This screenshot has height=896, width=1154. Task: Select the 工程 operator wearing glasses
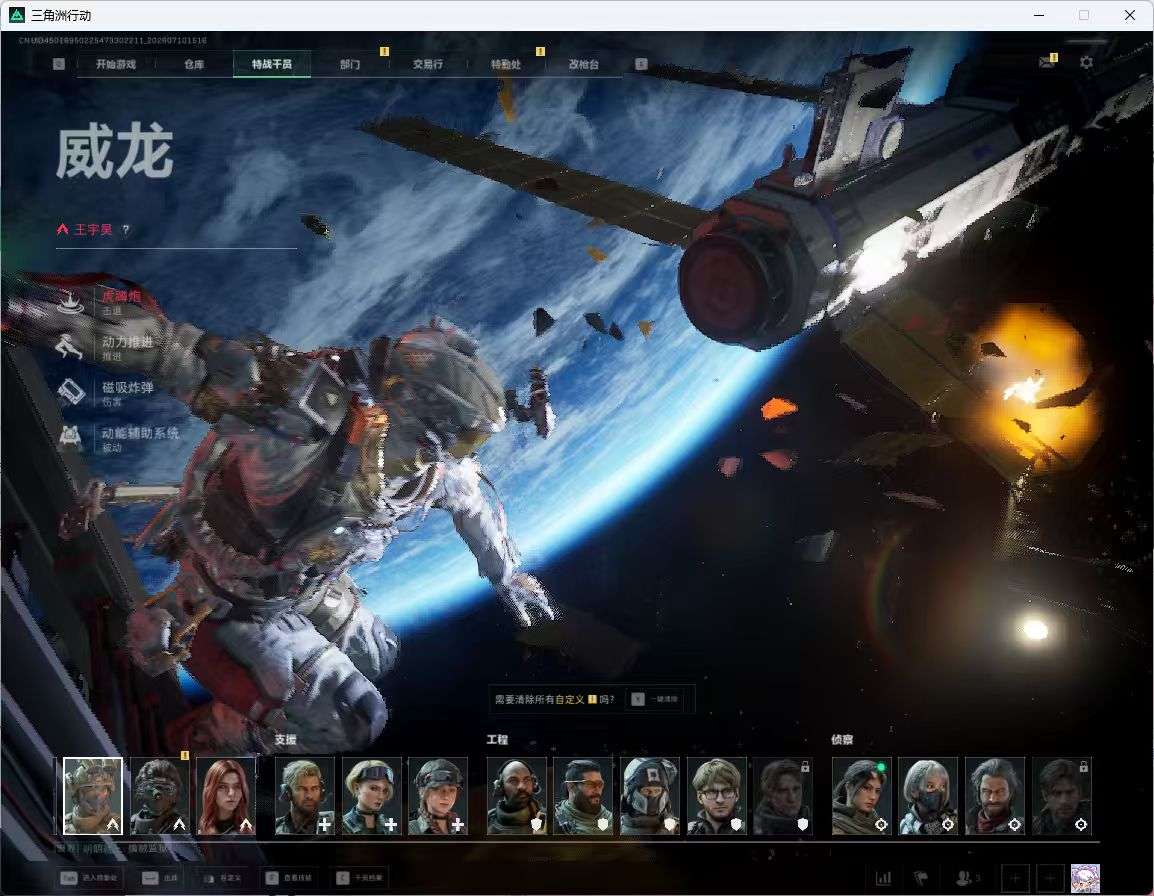pyautogui.click(x=717, y=796)
